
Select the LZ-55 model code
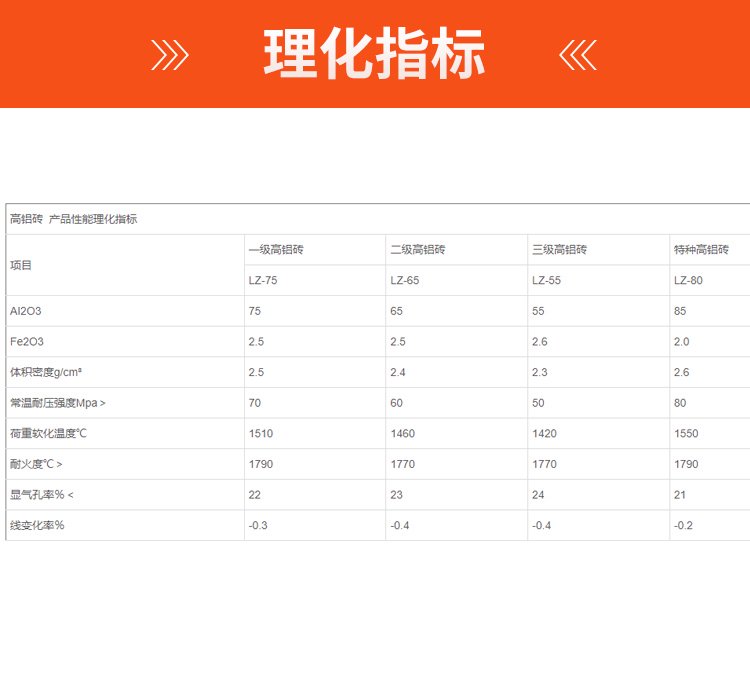(x=547, y=281)
